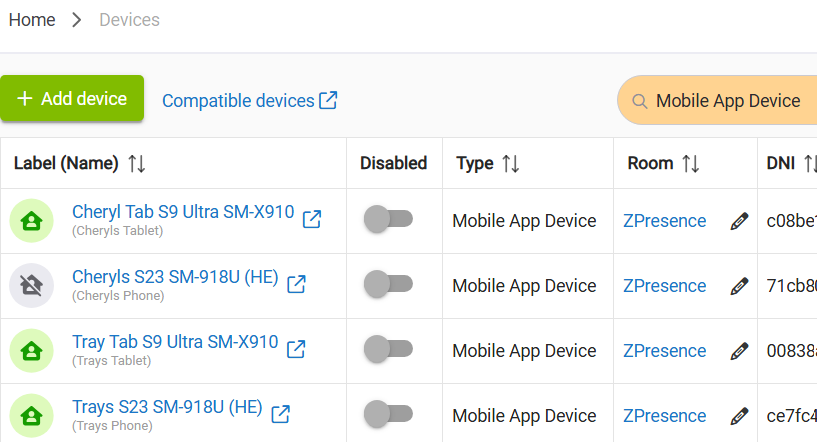Image resolution: width=817 pixels, height=442 pixels.
Task: Edit room for Cheryls S23 pencil icon
Action: click(739, 286)
